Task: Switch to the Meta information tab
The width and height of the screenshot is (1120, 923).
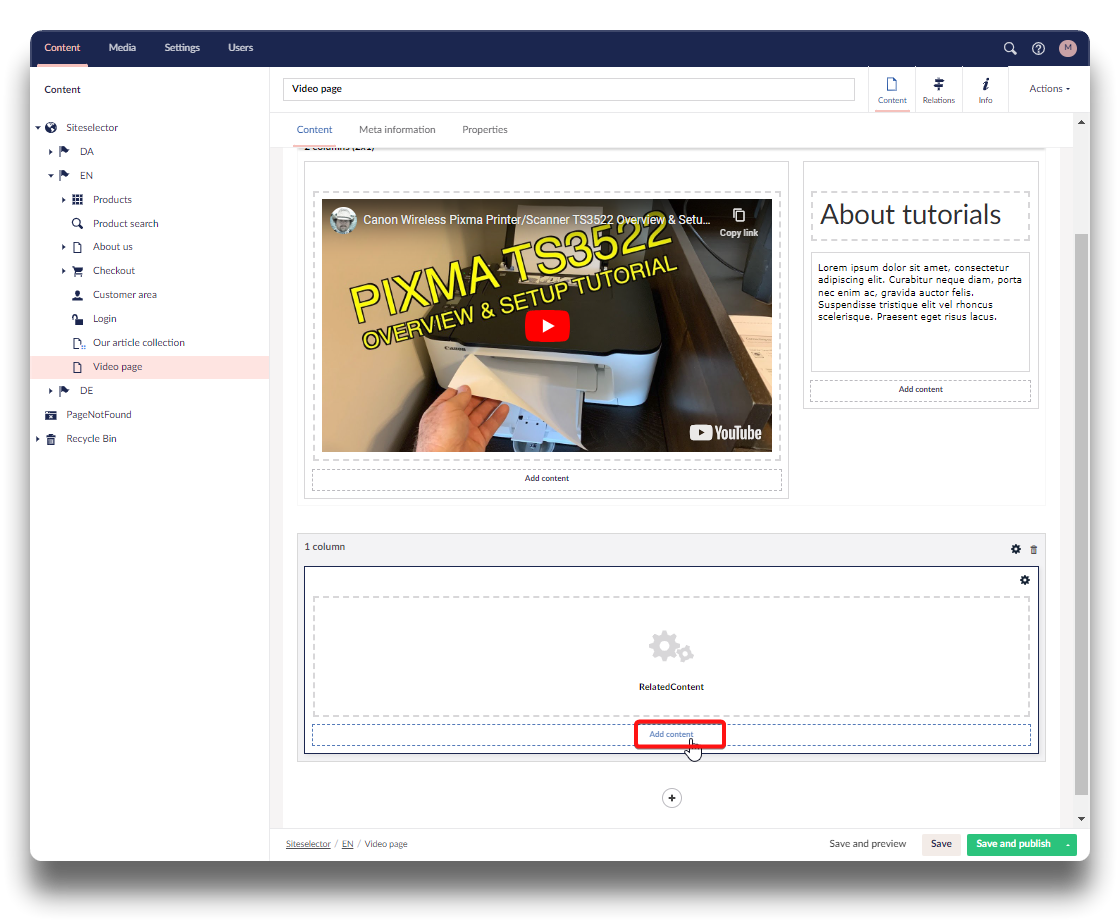Action: point(397,130)
